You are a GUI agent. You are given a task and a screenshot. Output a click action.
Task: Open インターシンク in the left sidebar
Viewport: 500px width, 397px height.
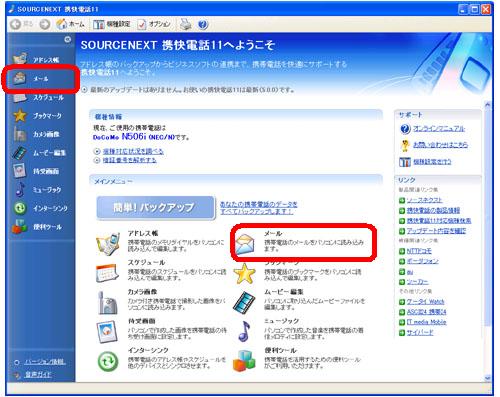pyautogui.click(x=41, y=208)
